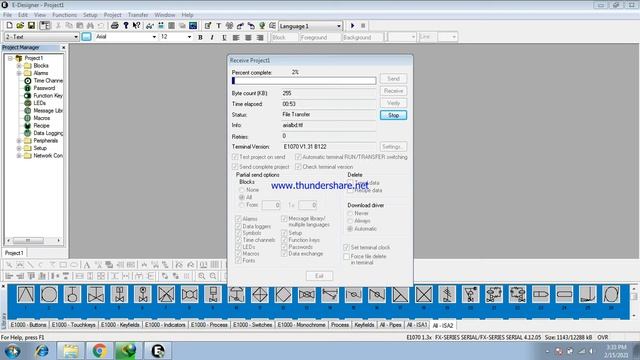
Task: Toggle Set terminal clock checkbox
Action: (346, 247)
